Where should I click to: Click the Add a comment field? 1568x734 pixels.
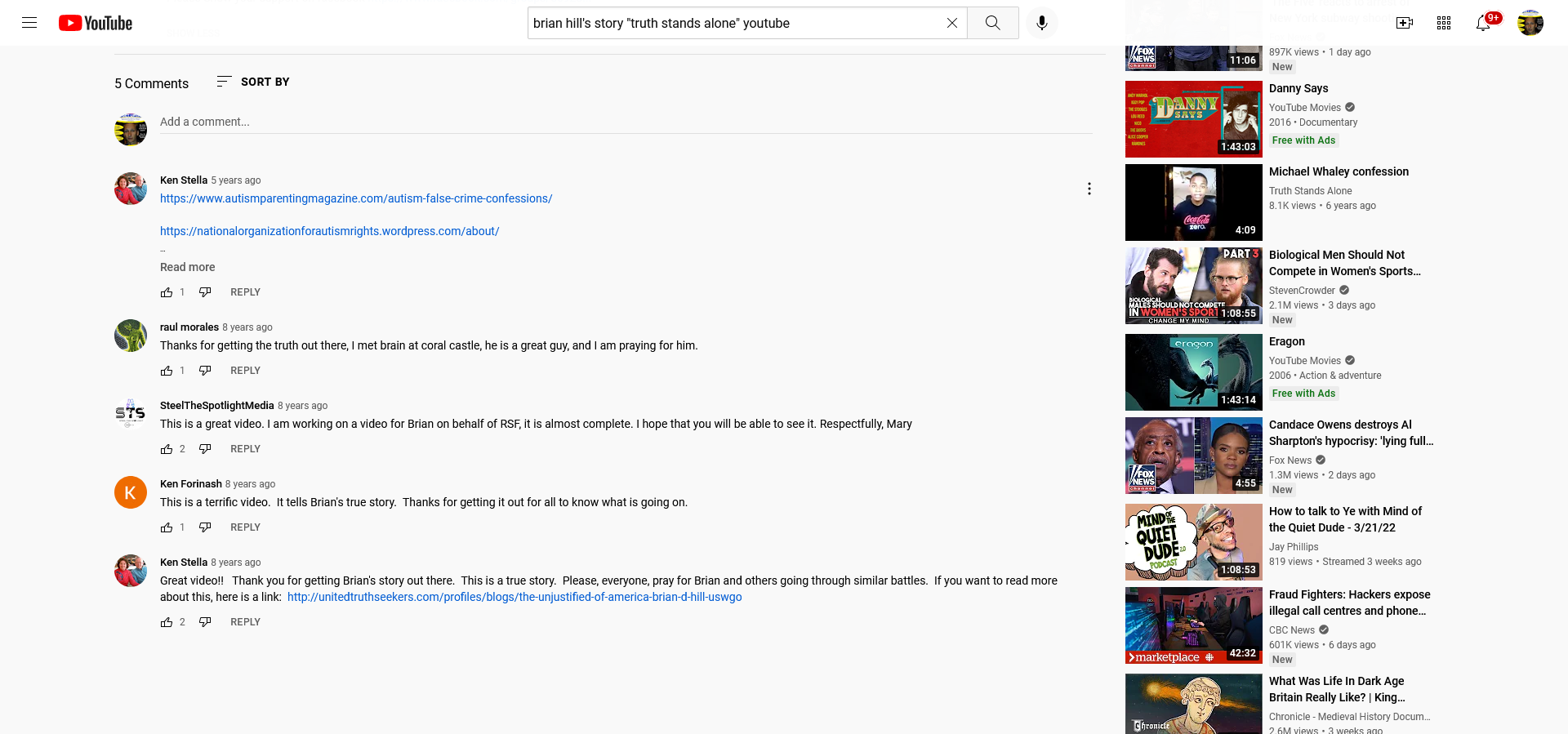point(626,122)
